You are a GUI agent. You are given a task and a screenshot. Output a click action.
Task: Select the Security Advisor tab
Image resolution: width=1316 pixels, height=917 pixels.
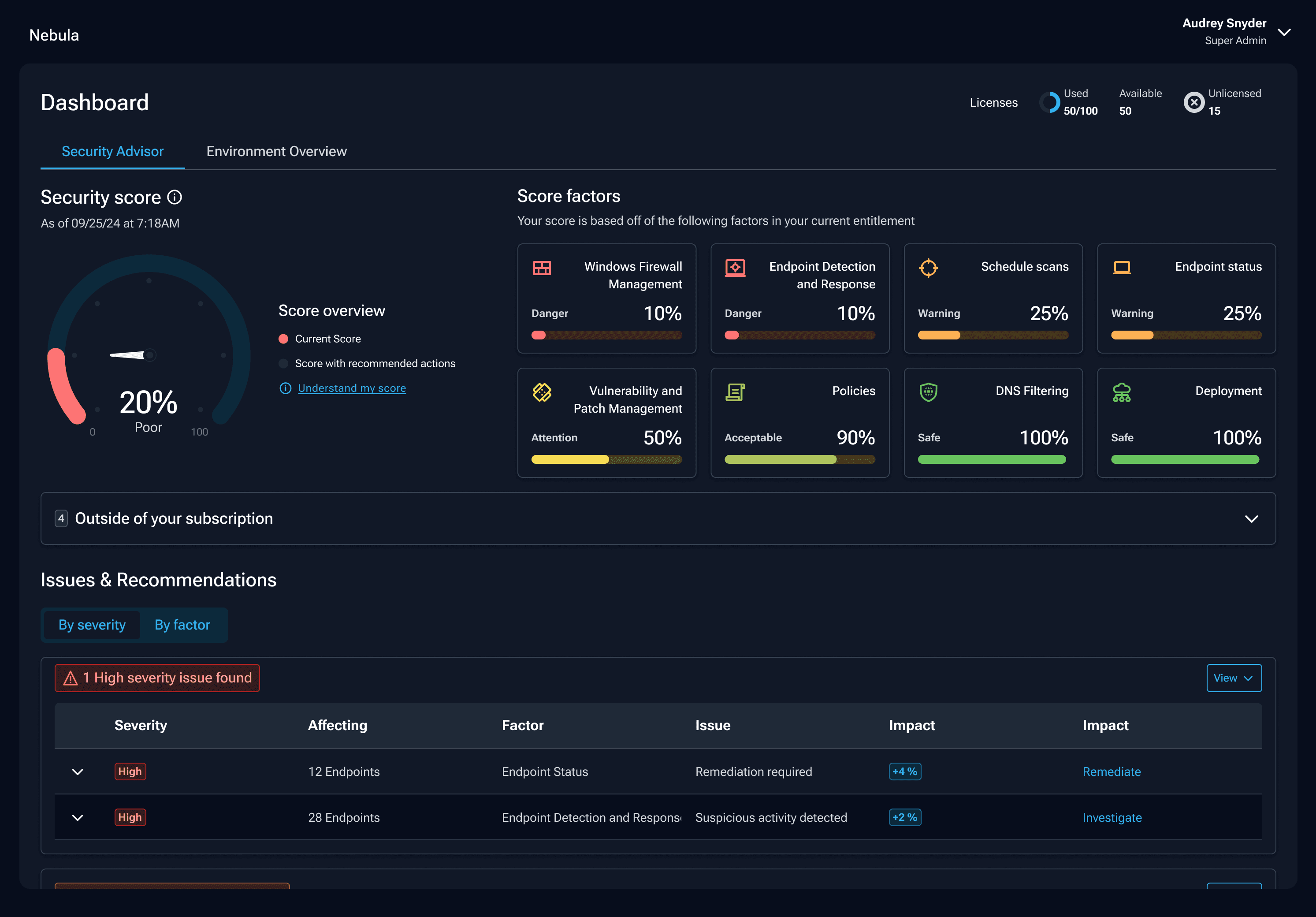click(112, 151)
